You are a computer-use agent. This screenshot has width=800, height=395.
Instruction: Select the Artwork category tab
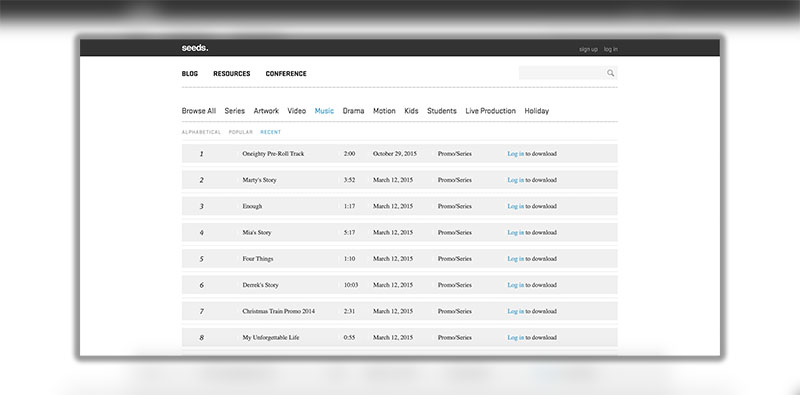click(266, 111)
